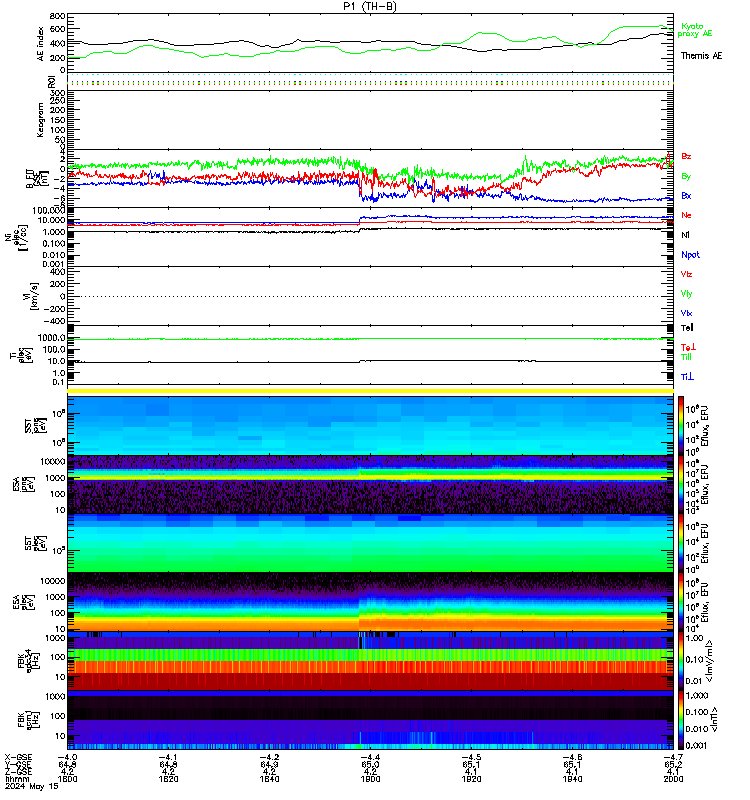Screen dimensions: 750x800
Task: Click the "100.000" tick on density axis
Action: [x=48, y=211]
